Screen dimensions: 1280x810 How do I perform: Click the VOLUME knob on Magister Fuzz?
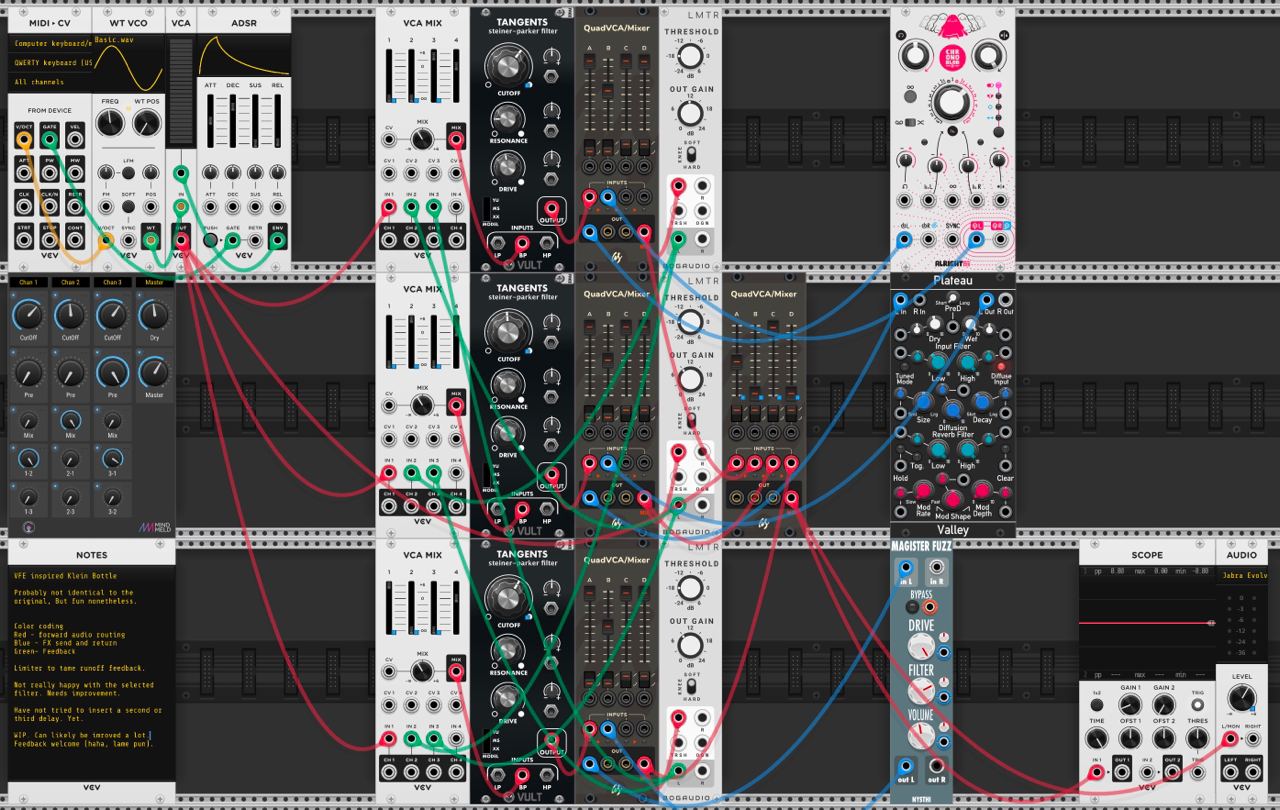tap(921, 735)
